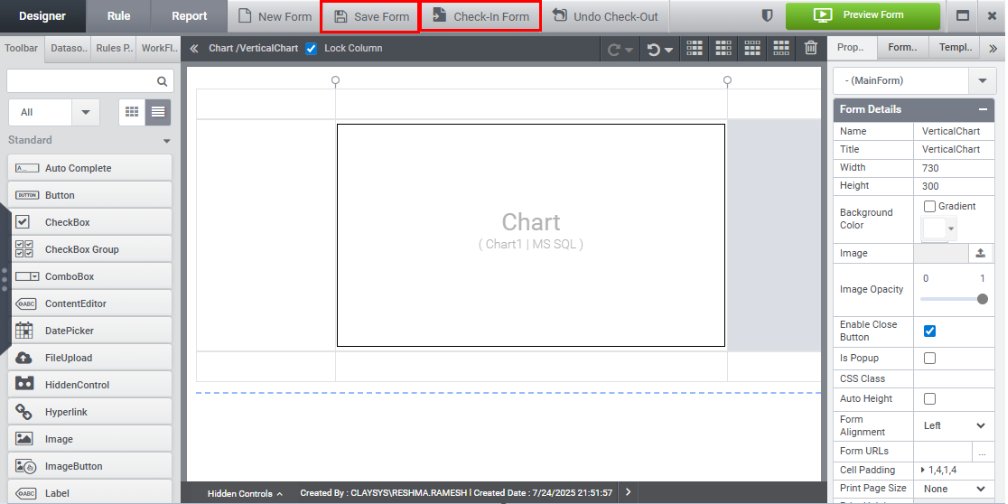
Task: Adjust the Image Opacity slider handle
Action: (x=982, y=298)
